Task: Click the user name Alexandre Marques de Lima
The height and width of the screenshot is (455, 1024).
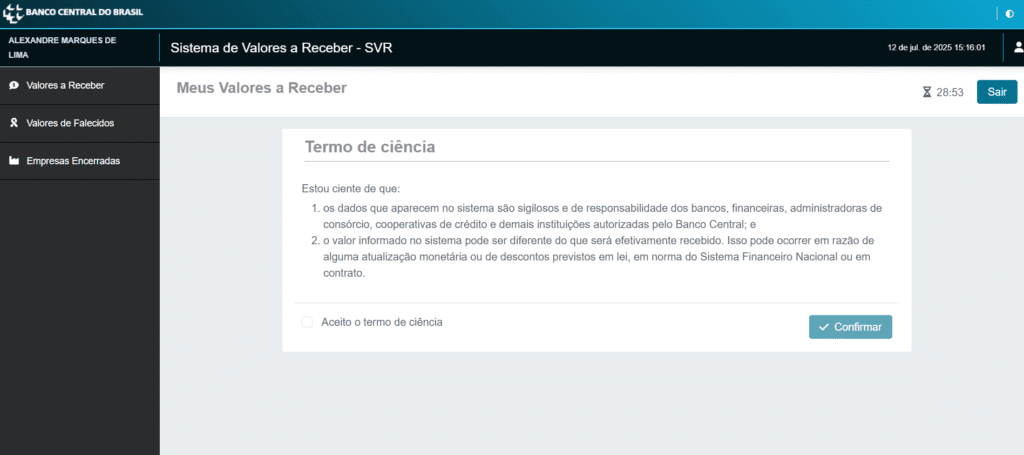Action: (62, 47)
